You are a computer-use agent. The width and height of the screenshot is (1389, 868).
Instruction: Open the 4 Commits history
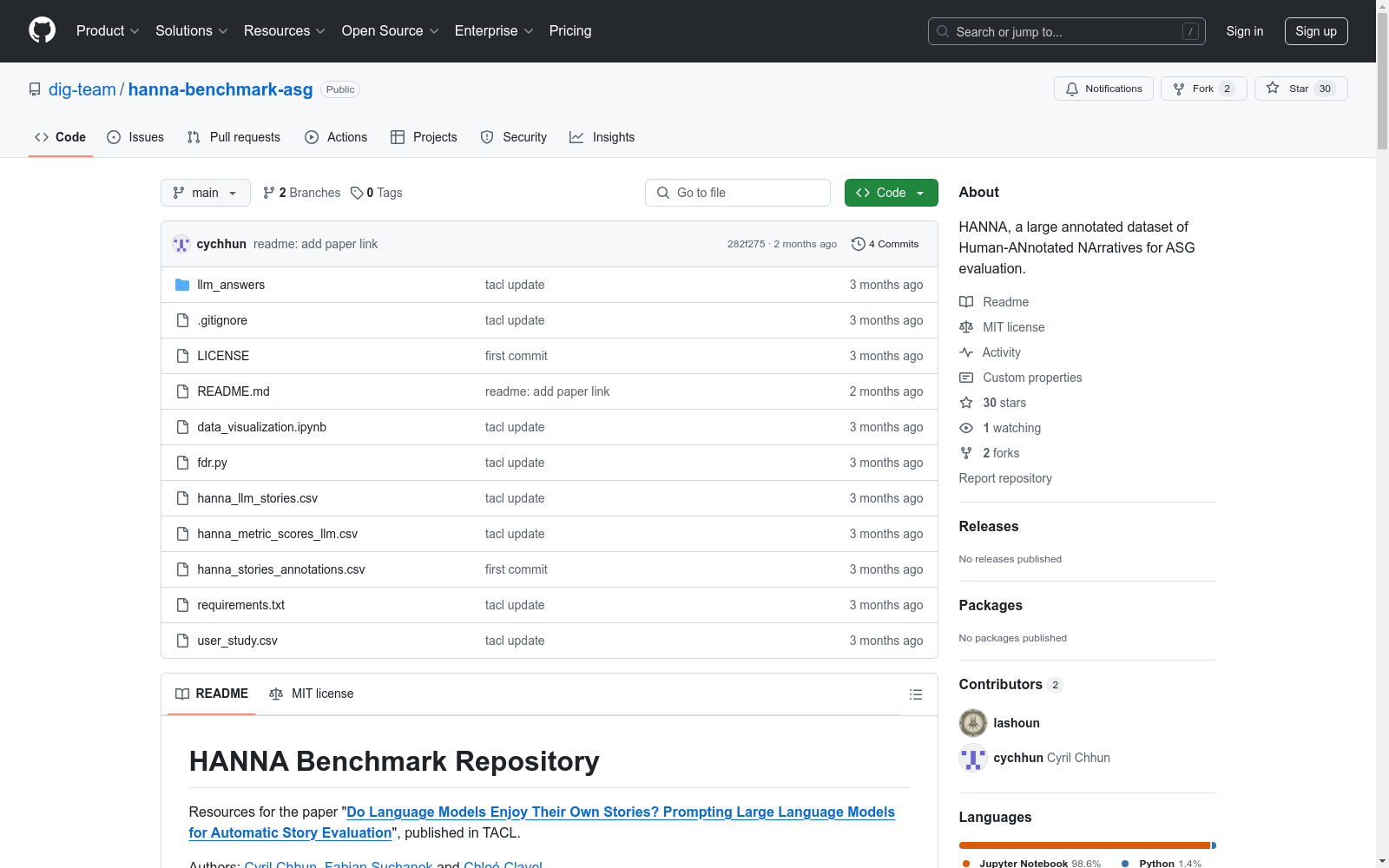[x=885, y=244]
